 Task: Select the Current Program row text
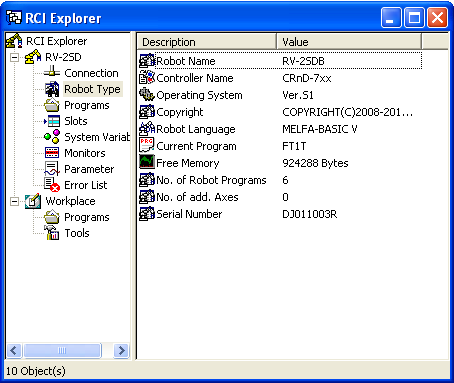click(196, 146)
